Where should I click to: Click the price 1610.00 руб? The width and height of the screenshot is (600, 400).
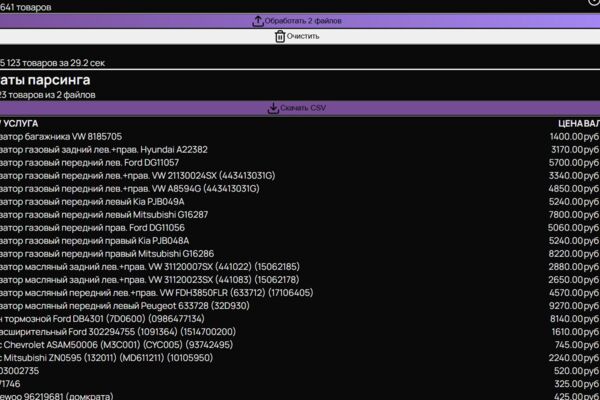(x=575, y=332)
